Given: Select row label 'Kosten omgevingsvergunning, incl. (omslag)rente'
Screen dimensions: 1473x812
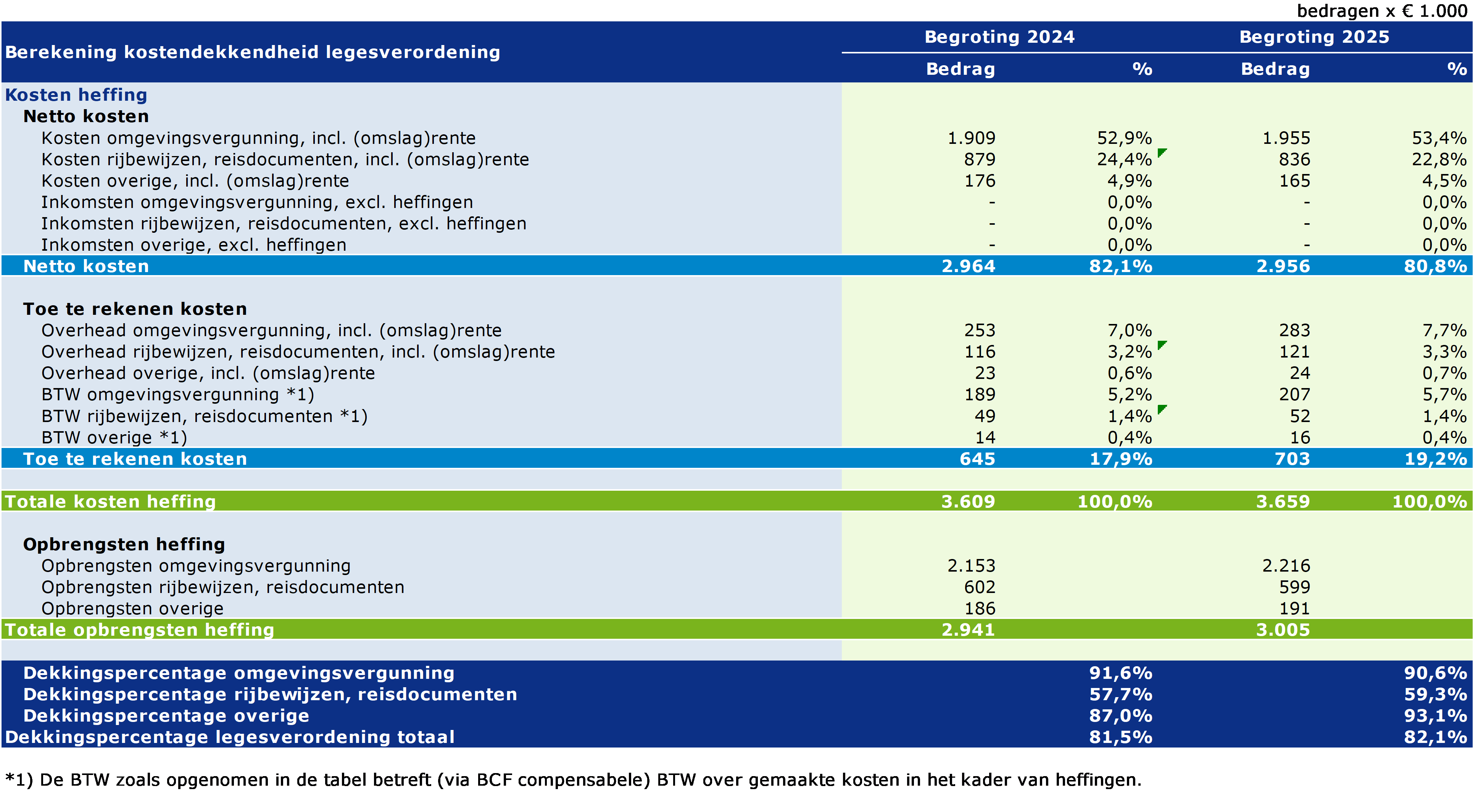Looking at the screenshot, I should click(258, 139).
